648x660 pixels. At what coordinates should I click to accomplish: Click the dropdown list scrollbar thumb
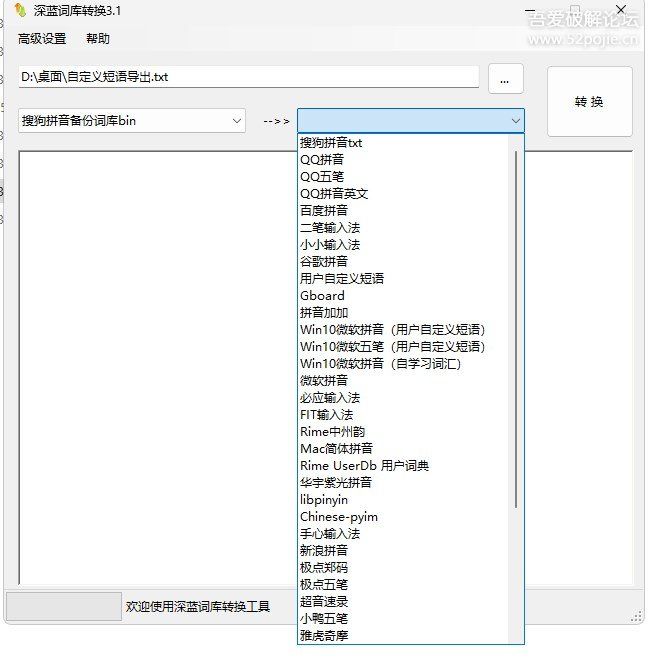pyautogui.click(x=516, y=329)
